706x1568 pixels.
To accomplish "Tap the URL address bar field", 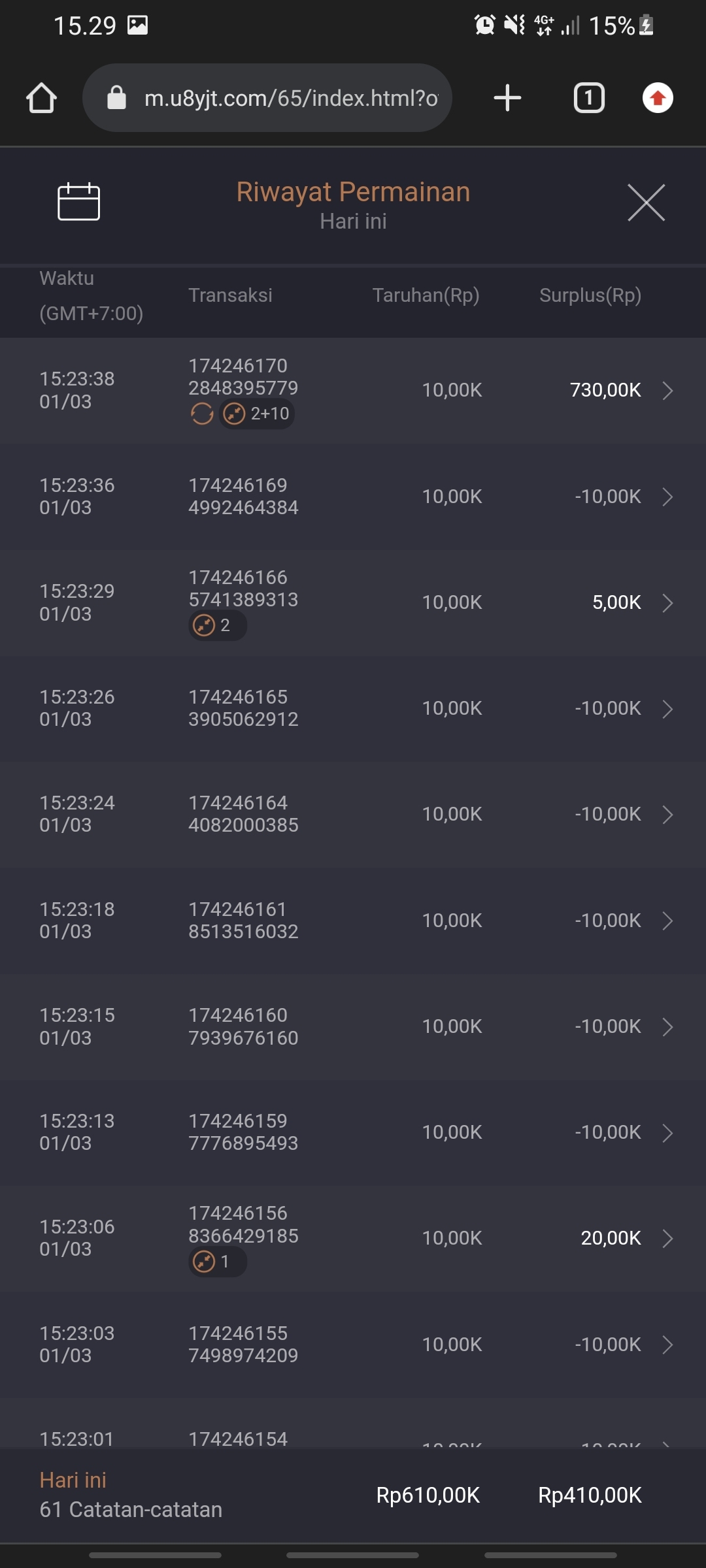I will point(291,98).
